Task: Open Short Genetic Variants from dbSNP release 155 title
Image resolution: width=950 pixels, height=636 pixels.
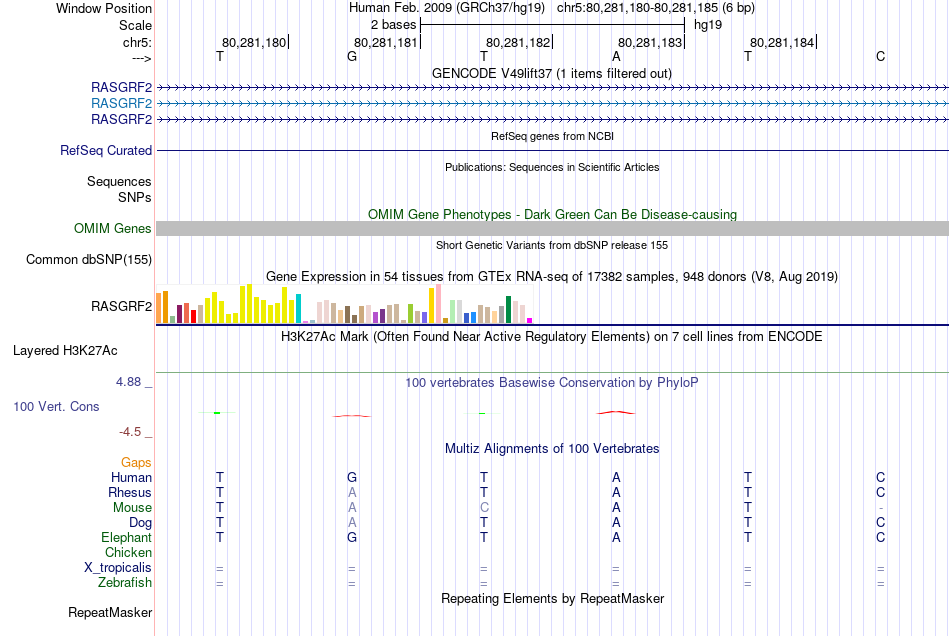Action: click(x=552, y=245)
